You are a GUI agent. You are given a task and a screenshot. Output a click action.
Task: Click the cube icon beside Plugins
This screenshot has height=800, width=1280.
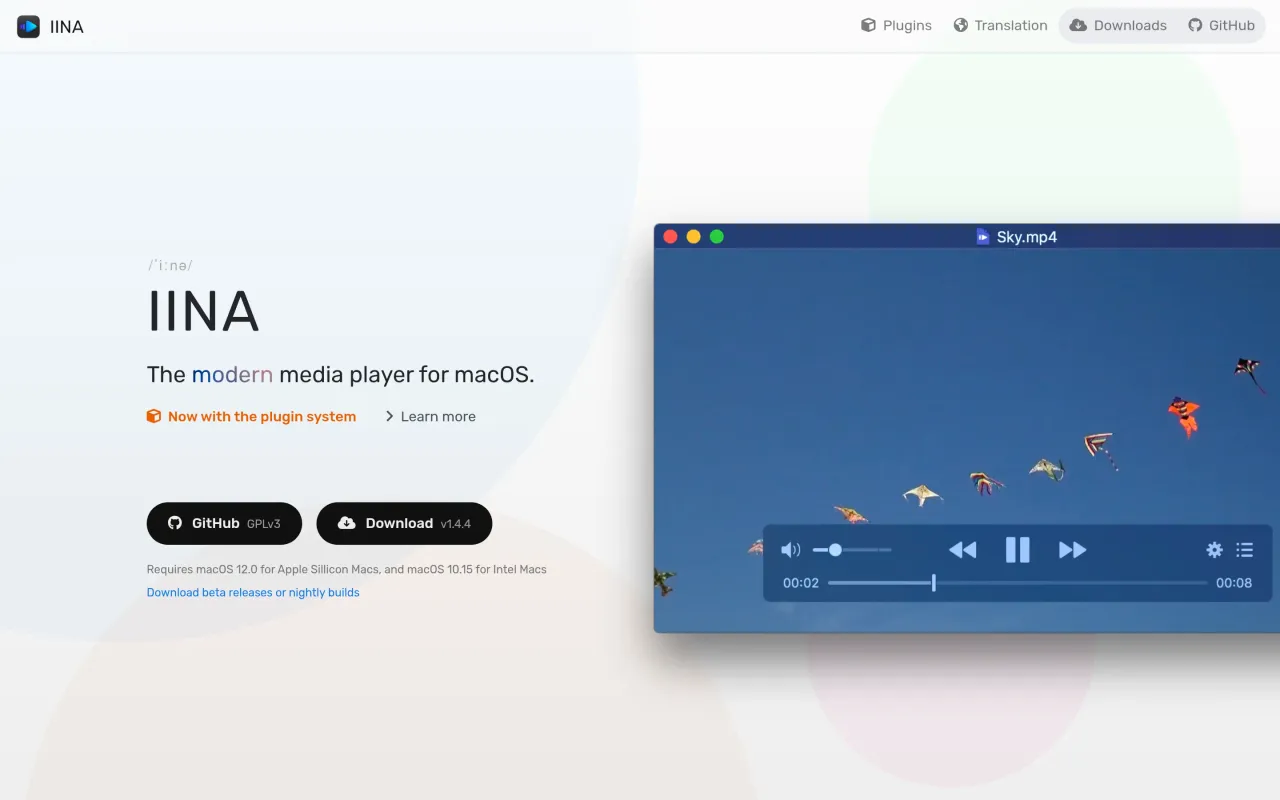(868, 25)
